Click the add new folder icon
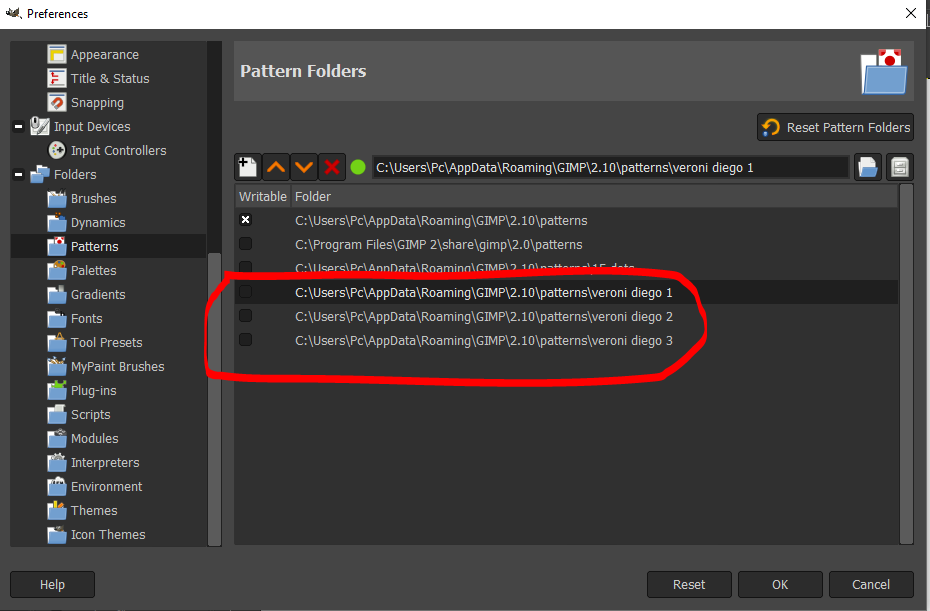 click(x=247, y=167)
